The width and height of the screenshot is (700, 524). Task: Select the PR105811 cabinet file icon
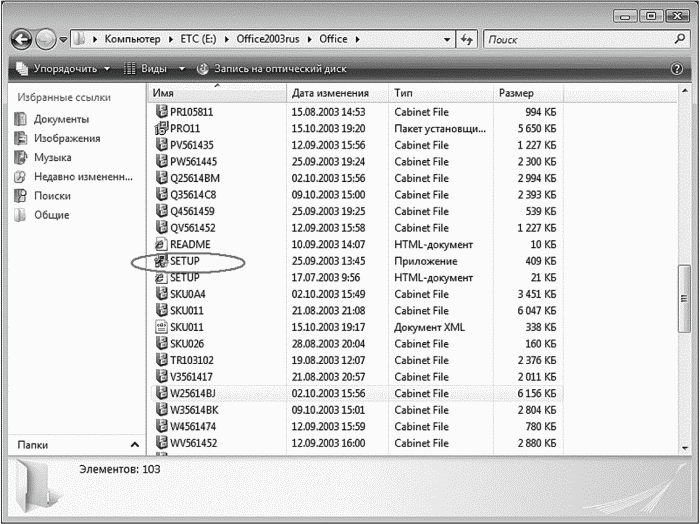click(161, 111)
